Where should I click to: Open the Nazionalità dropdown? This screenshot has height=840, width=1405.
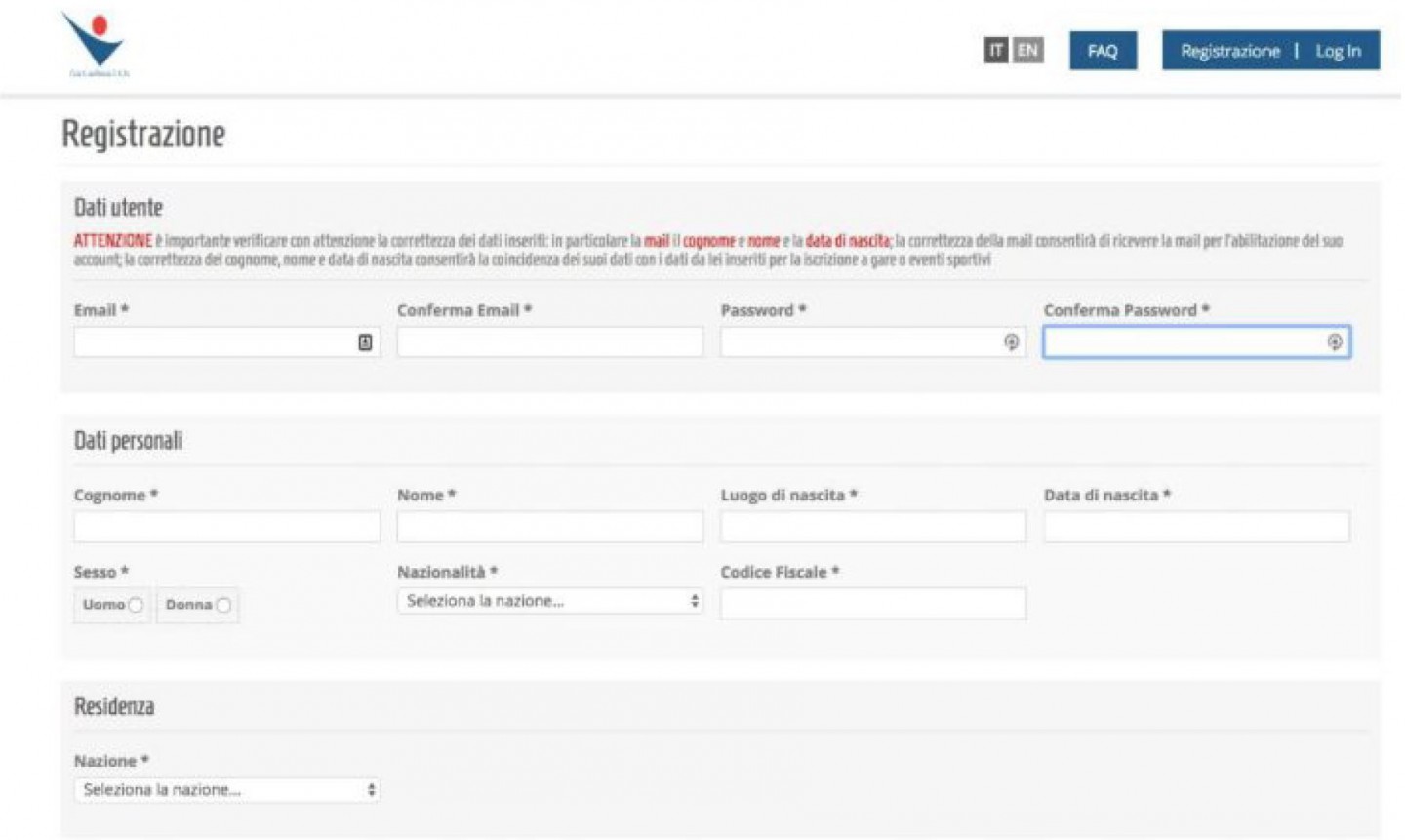tap(549, 601)
